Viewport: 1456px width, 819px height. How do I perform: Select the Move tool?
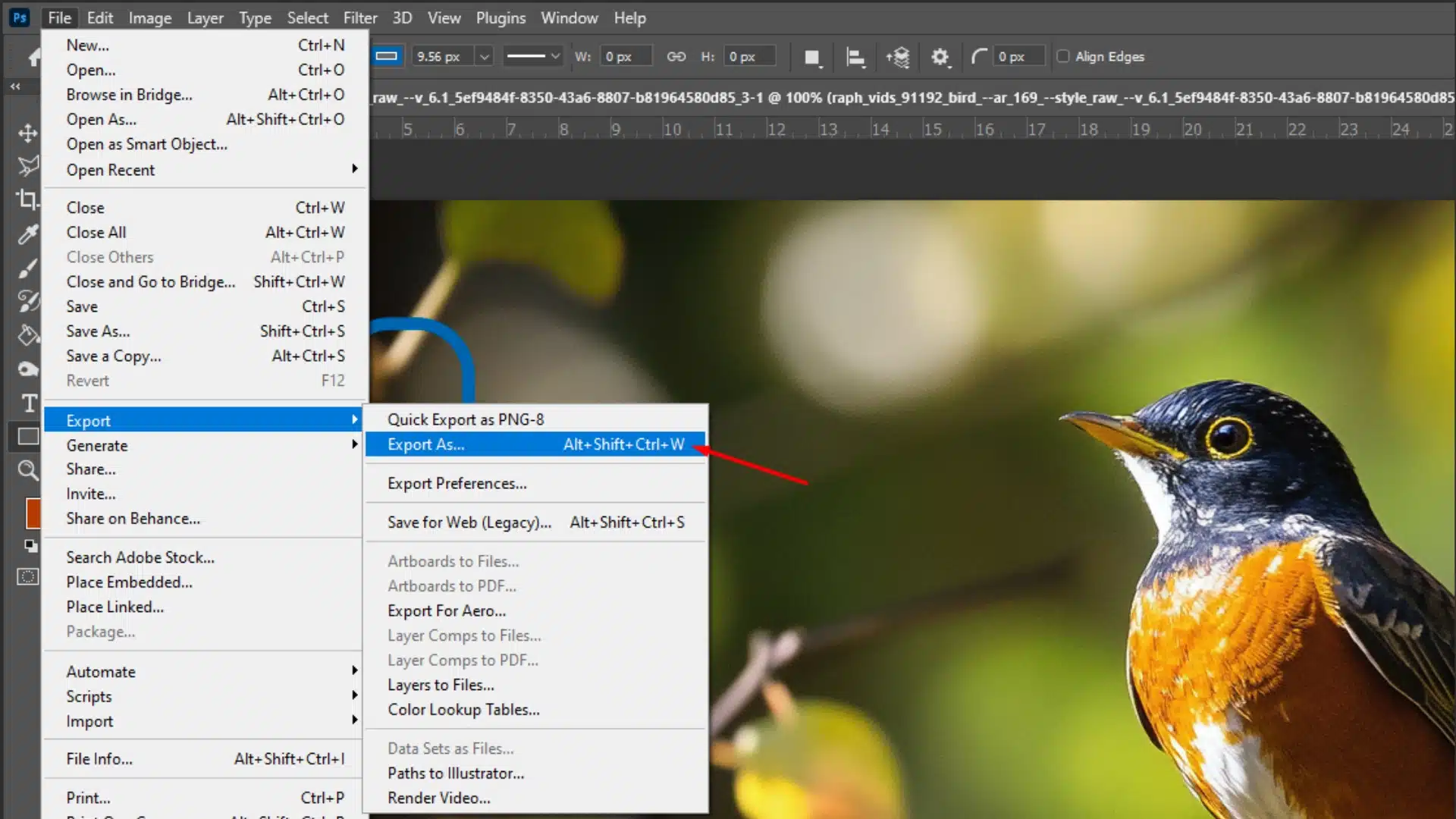pos(28,133)
